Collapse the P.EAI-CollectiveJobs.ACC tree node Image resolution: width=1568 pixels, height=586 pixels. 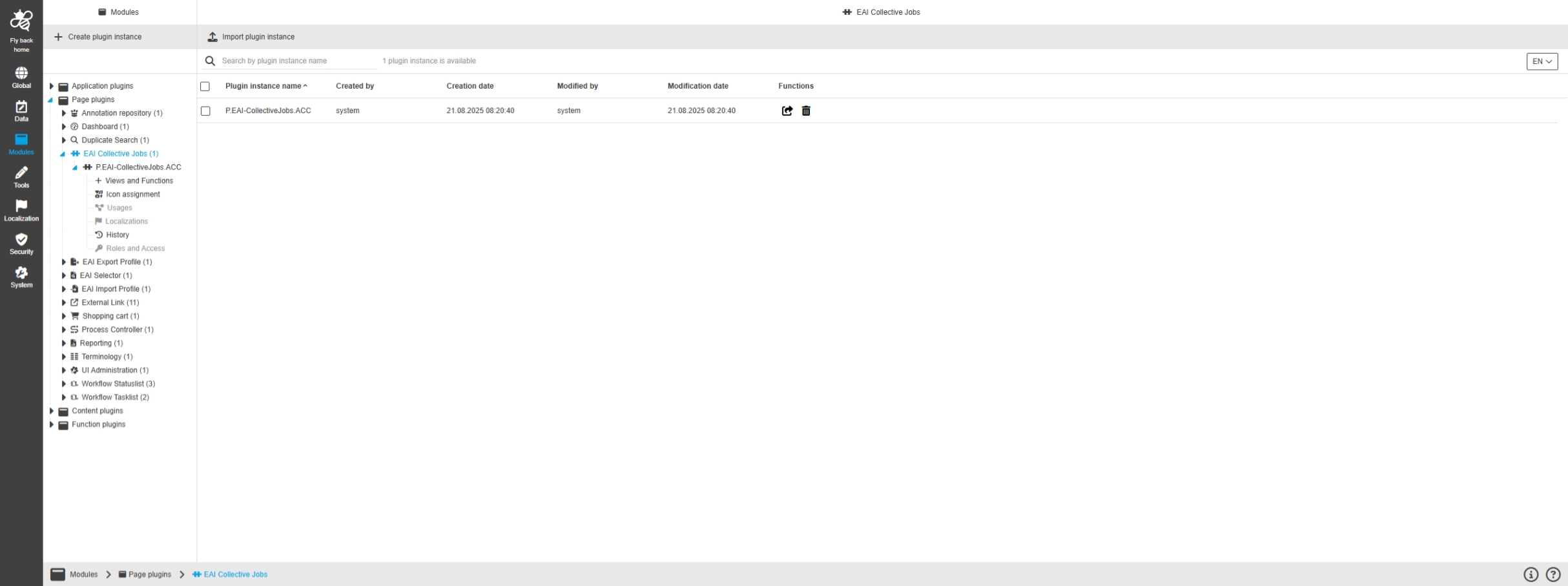coord(76,167)
